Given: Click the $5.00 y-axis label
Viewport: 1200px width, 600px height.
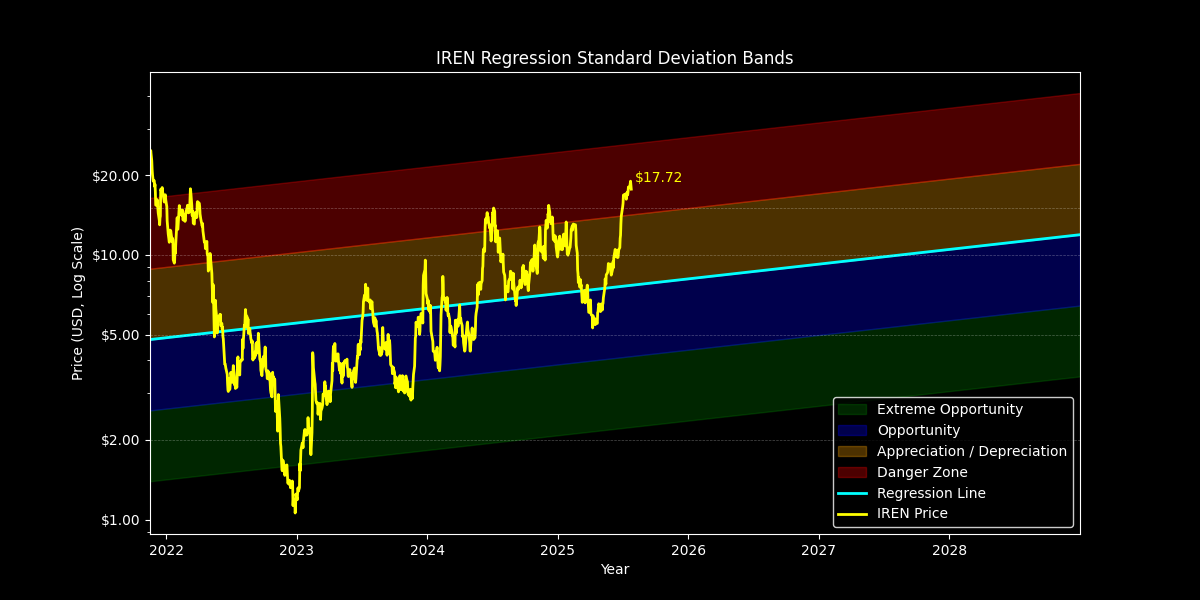Looking at the screenshot, I should coord(119,335).
